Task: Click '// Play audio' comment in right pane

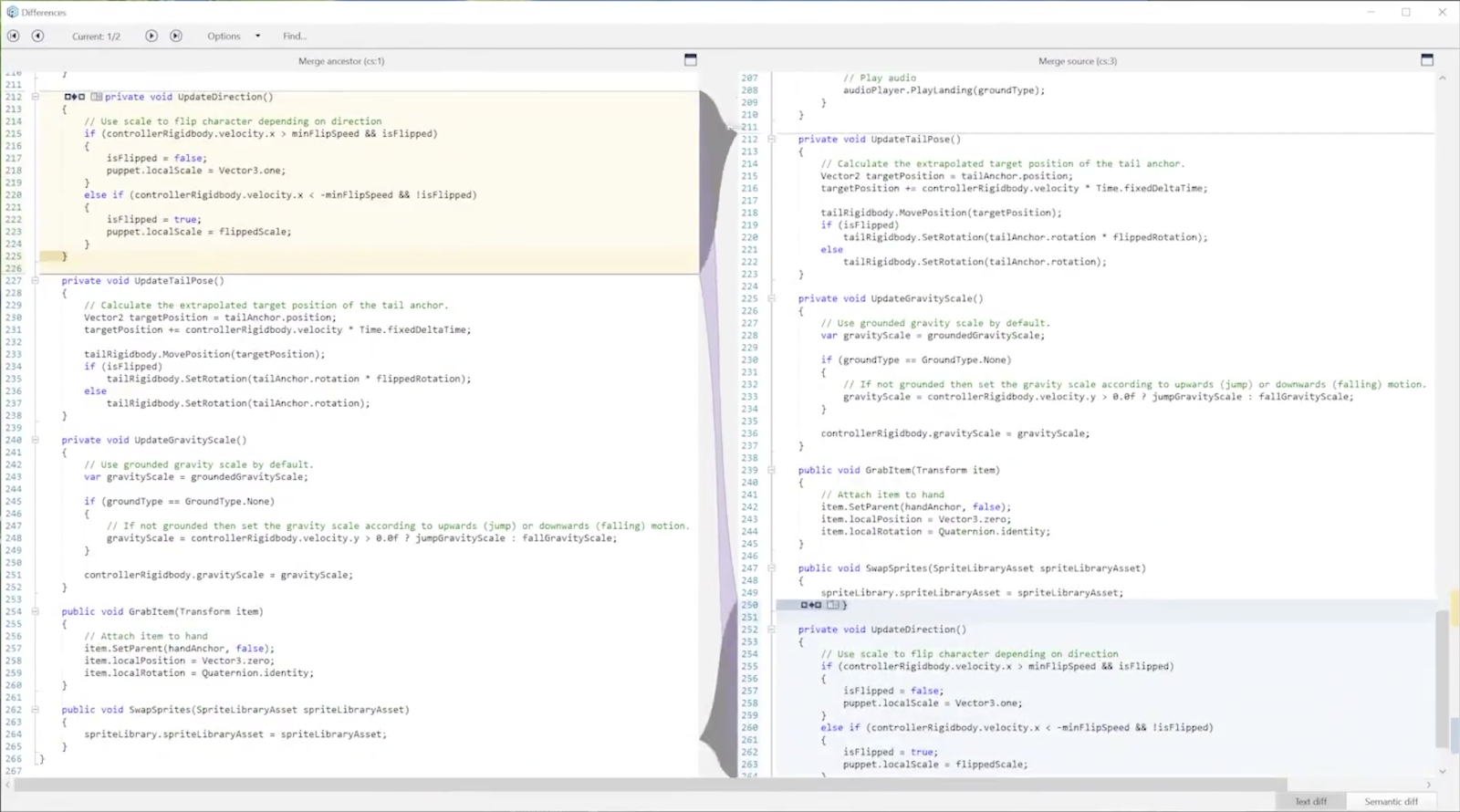Action: (x=879, y=78)
